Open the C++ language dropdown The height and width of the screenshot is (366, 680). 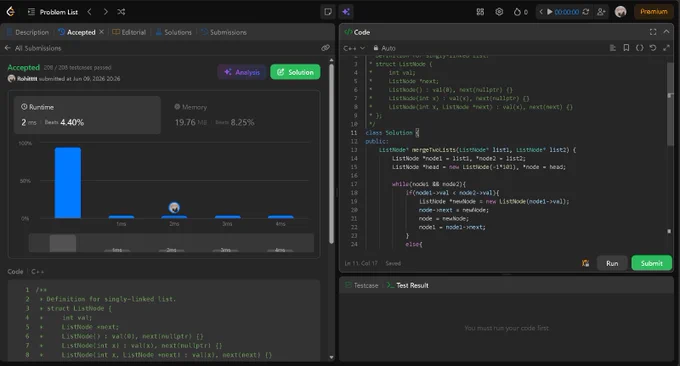pyautogui.click(x=354, y=48)
